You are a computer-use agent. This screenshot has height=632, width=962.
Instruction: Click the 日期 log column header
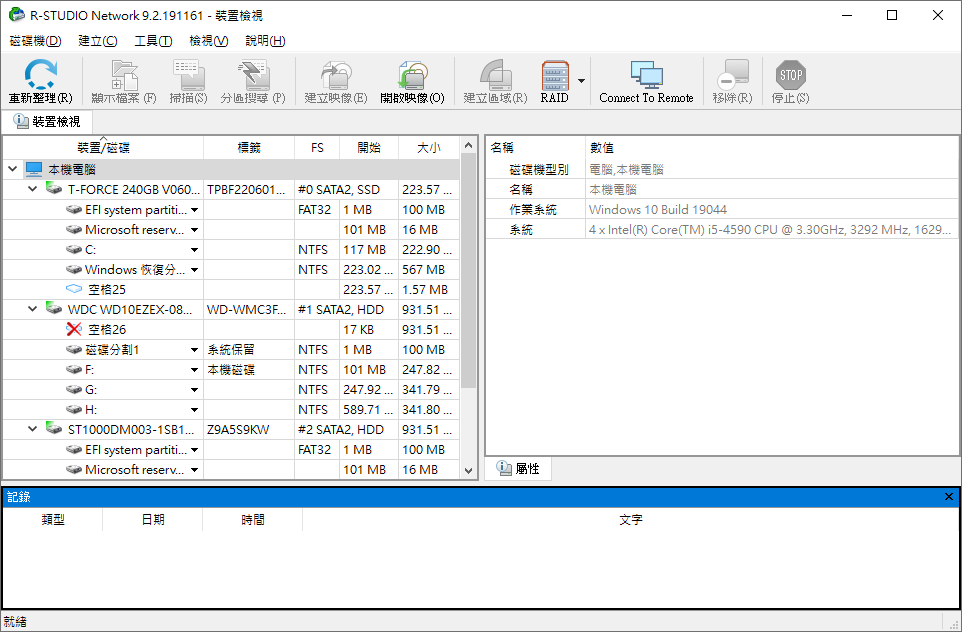click(x=153, y=520)
